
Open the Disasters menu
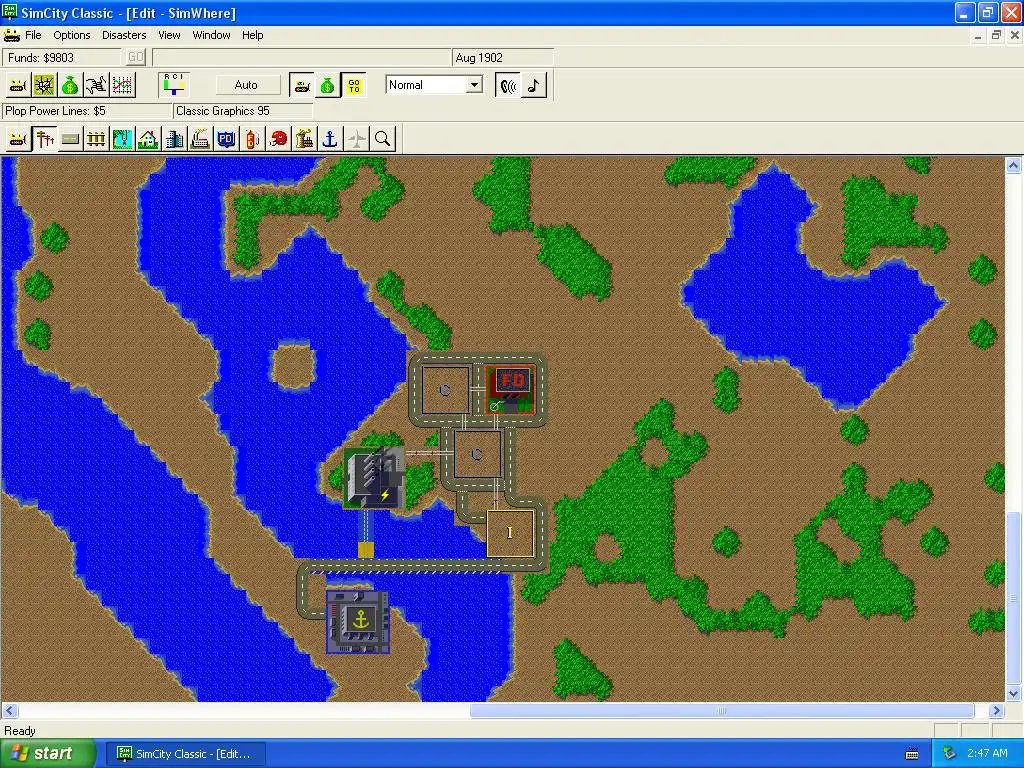coord(124,35)
